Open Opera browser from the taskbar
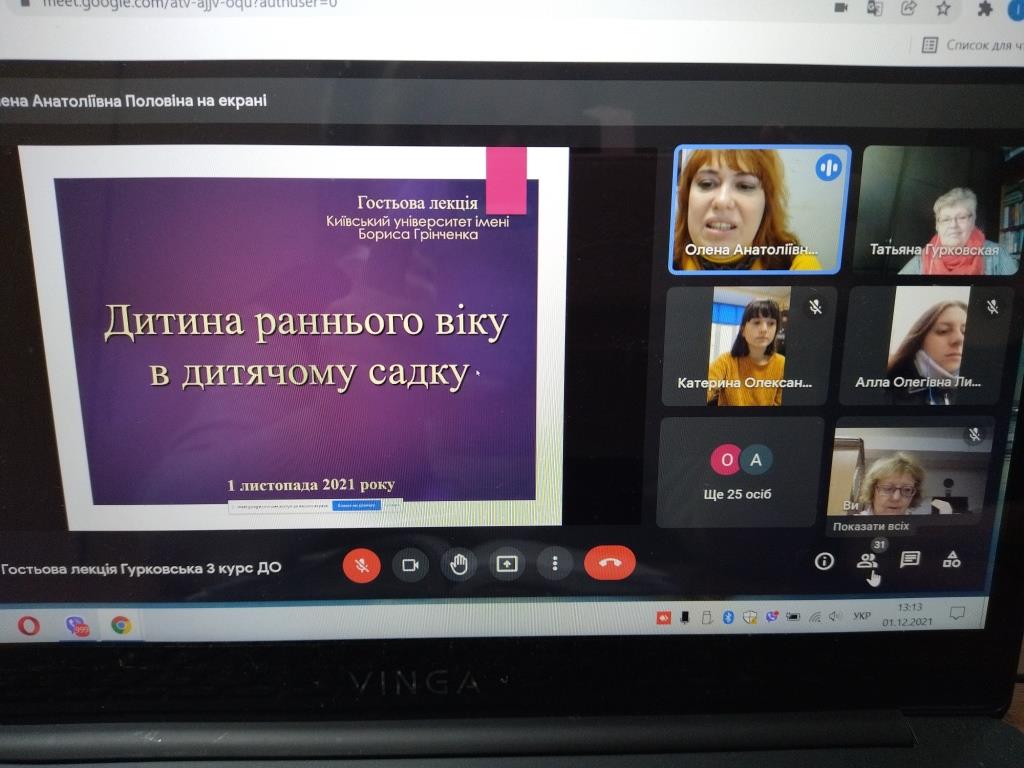 click(29, 626)
